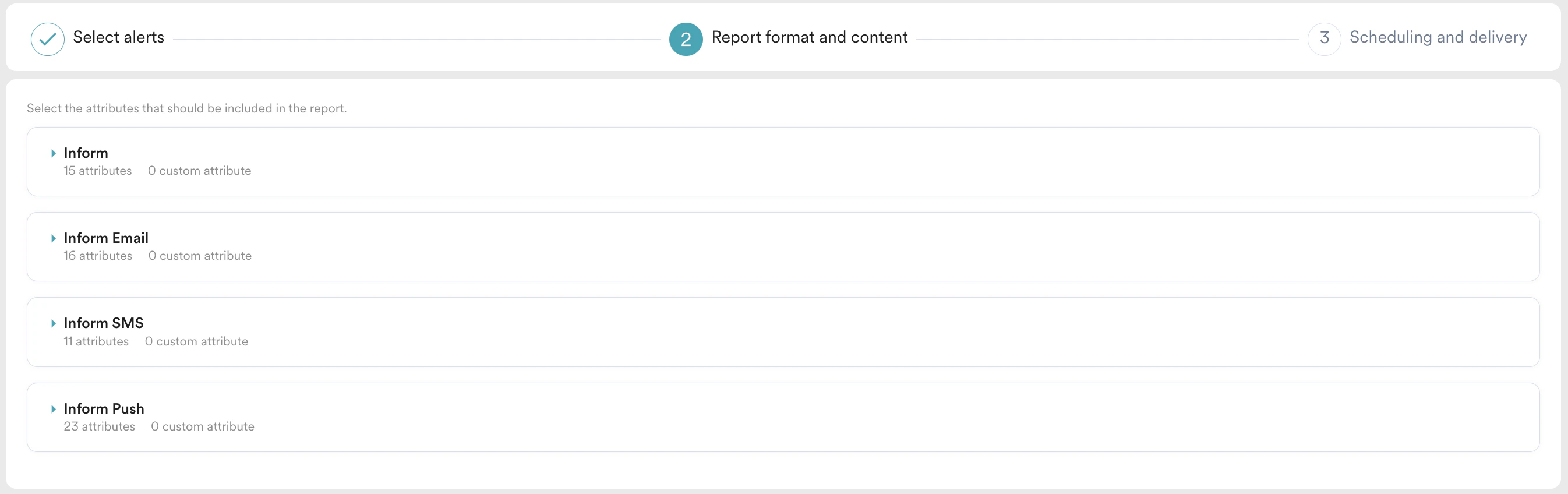Expand the Inform Push section arrow
Image resolution: width=1568 pixels, height=494 pixels.
coord(54,409)
